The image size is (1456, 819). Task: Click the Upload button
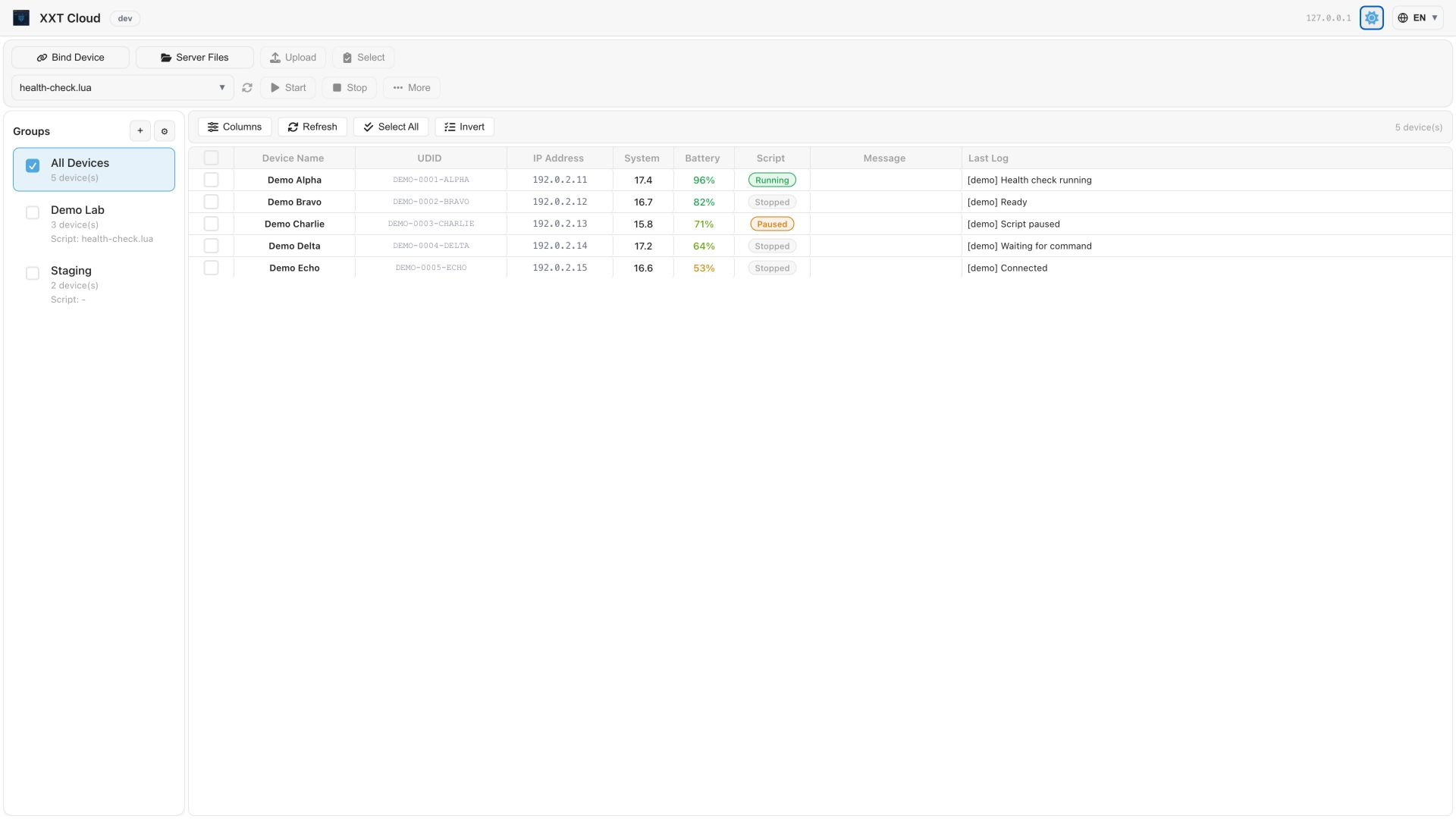(x=293, y=58)
